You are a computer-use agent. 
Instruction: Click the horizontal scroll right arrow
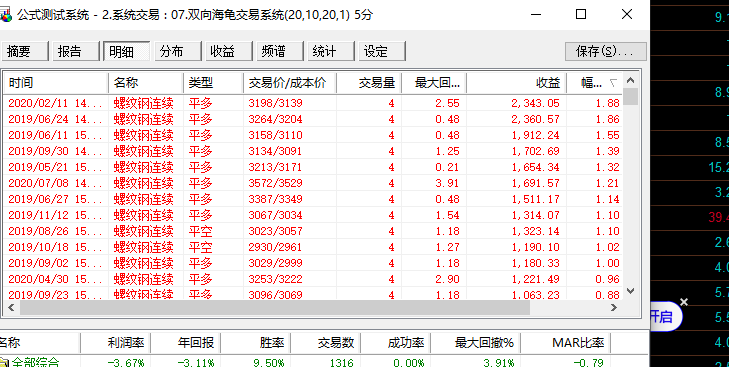[614, 307]
